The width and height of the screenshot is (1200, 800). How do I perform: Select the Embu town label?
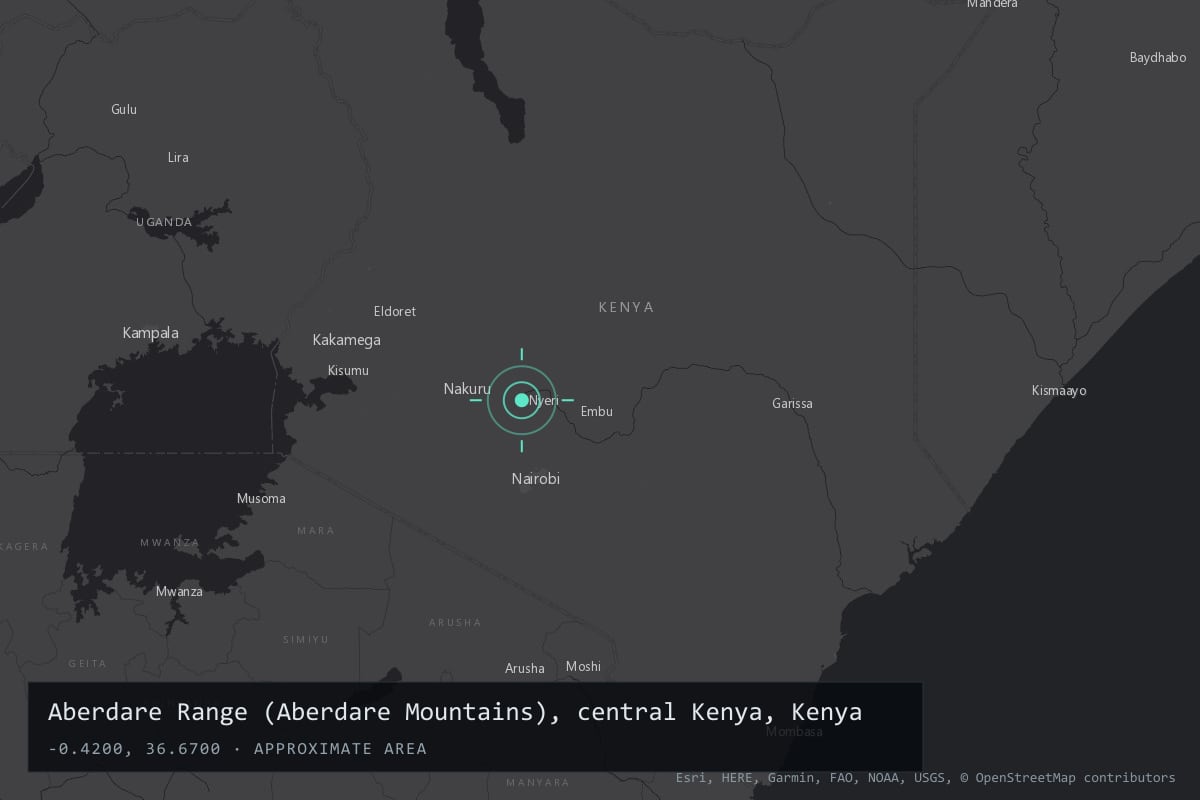click(597, 411)
